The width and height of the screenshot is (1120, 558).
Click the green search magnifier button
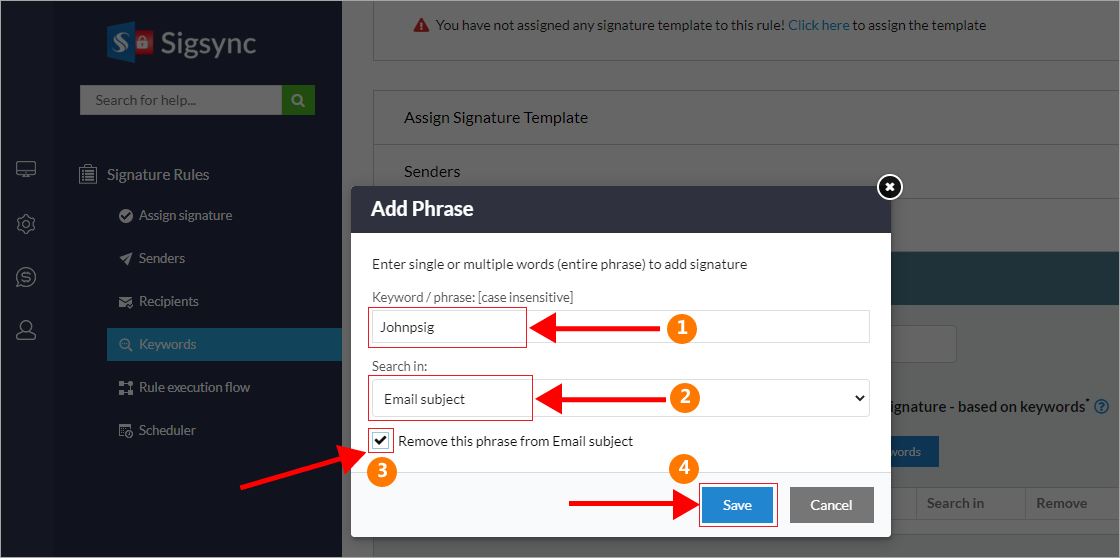tap(298, 100)
